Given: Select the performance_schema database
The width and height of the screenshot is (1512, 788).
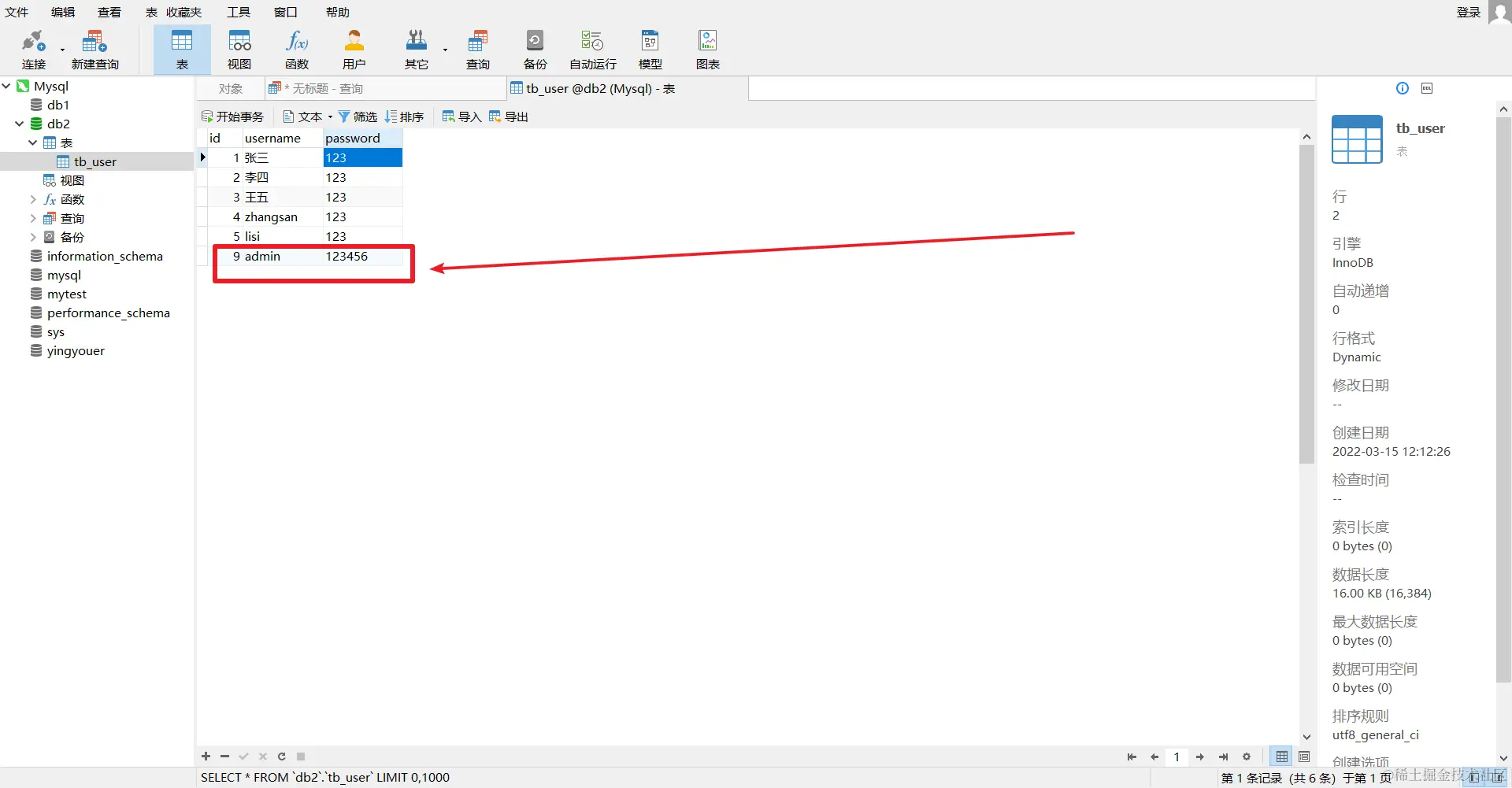Looking at the screenshot, I should 108,313.
